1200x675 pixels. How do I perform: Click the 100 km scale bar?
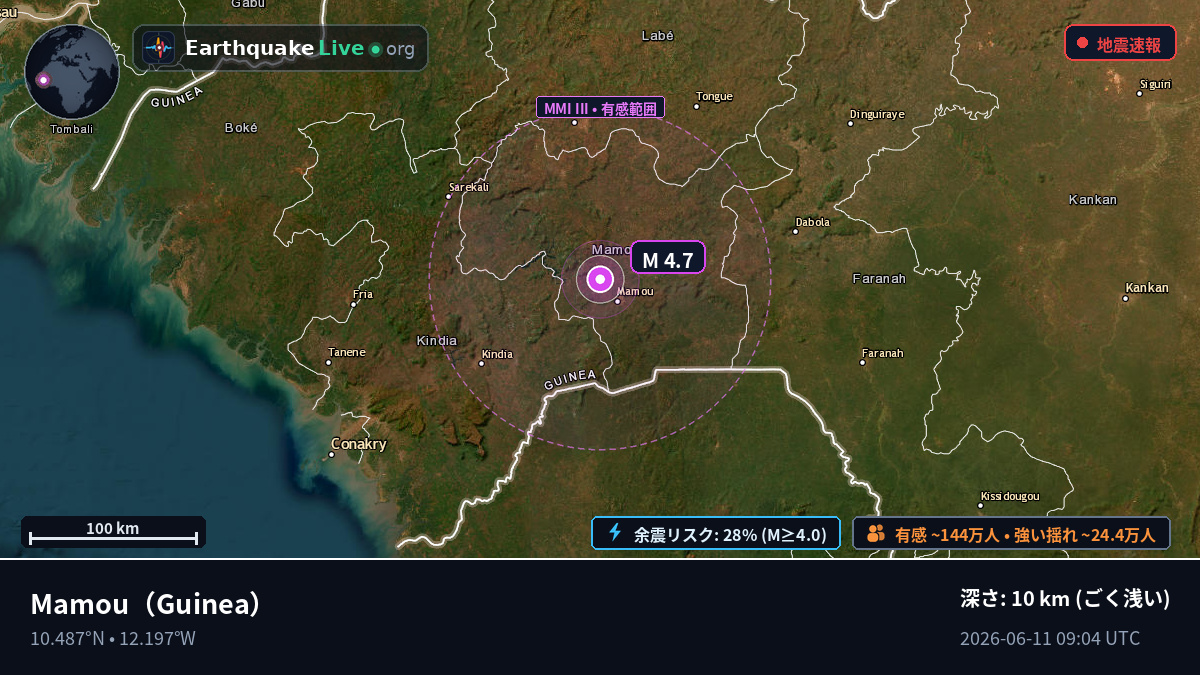[x=113, y=531]
